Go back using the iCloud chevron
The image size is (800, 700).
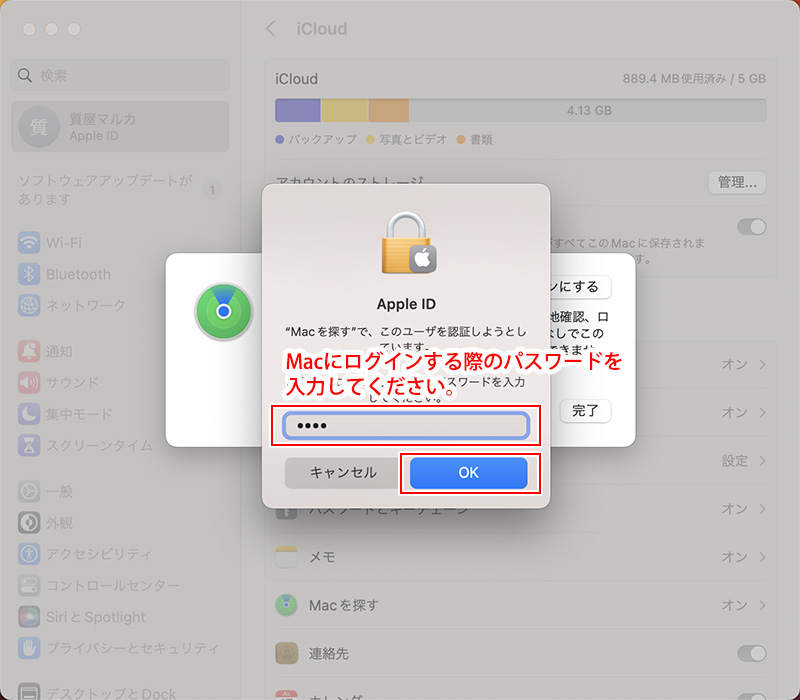click(x=270, y=28)
